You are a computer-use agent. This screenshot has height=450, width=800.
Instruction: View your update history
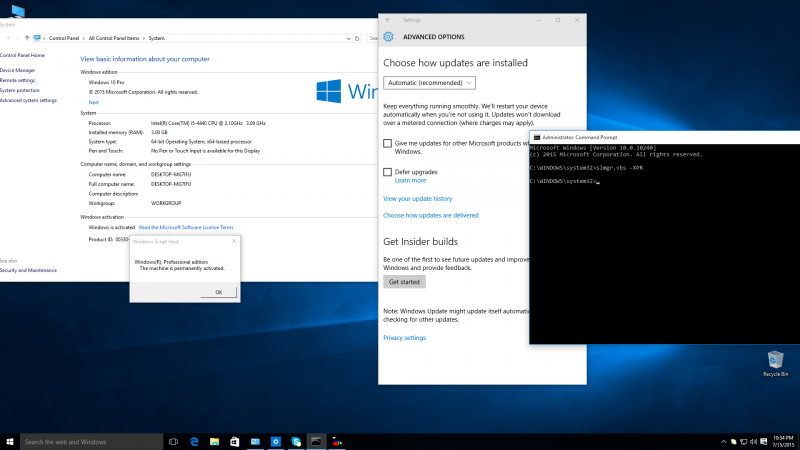pos(417,199)
